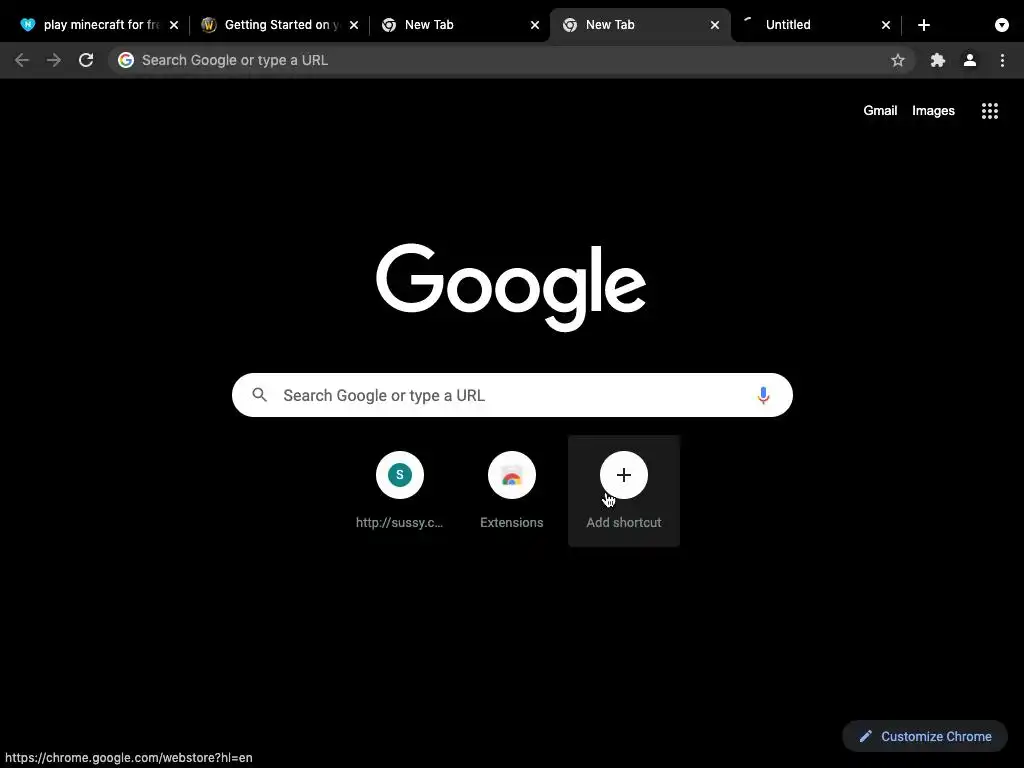Go back using the back arrow
This screenshot has width=1024, height=768.
[22, 60]
